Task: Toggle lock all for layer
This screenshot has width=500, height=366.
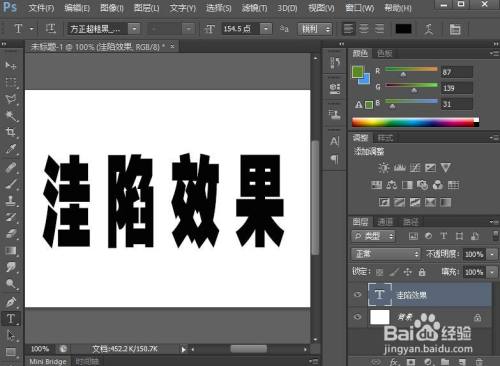Action: point(422,272)
